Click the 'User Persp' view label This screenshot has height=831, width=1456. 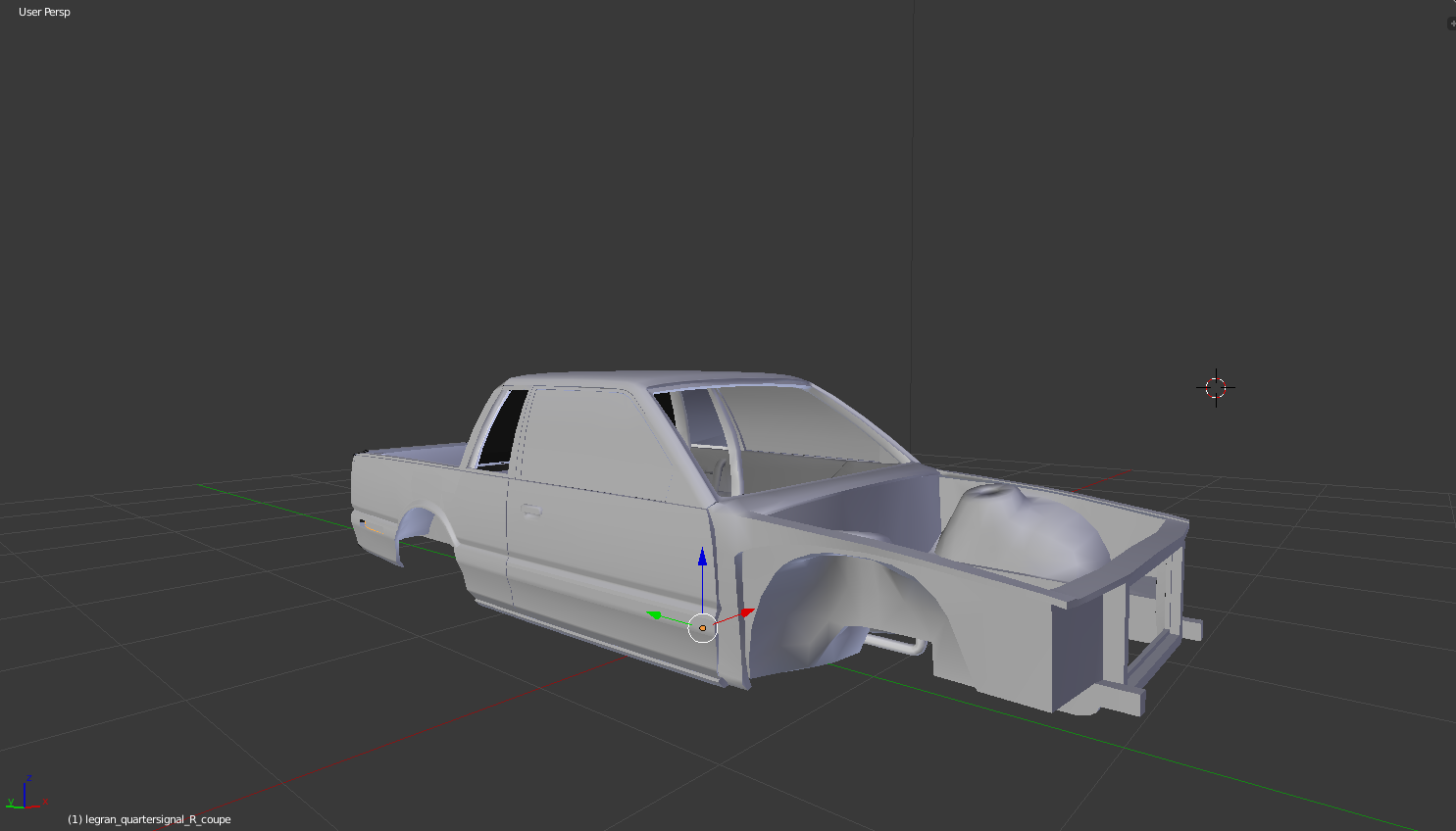pos(44,12)
